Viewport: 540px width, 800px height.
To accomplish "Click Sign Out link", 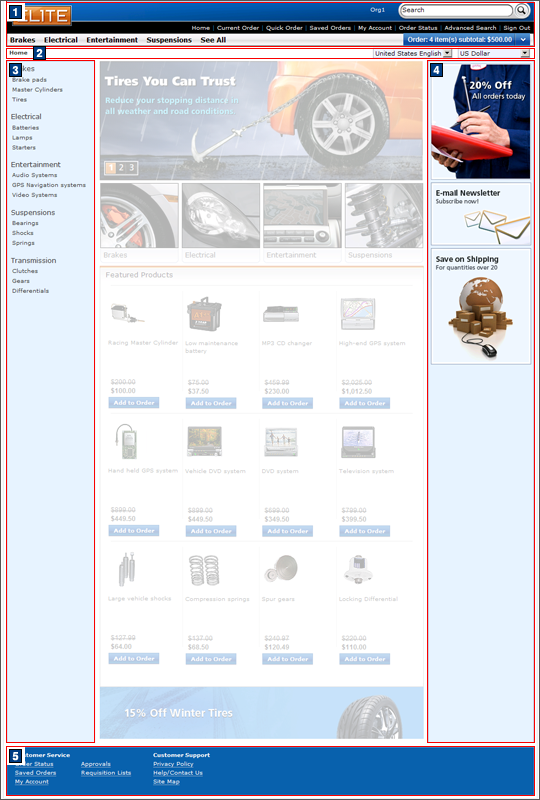I will point(517,28).
